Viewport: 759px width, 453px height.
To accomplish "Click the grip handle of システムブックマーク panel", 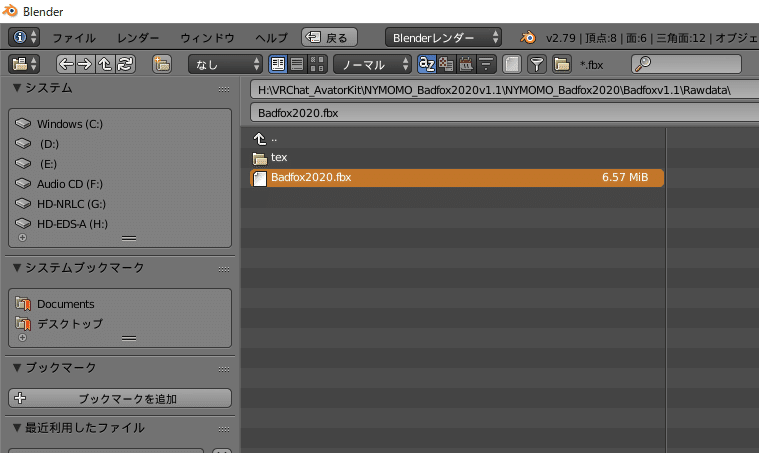I will click(224, 270).
